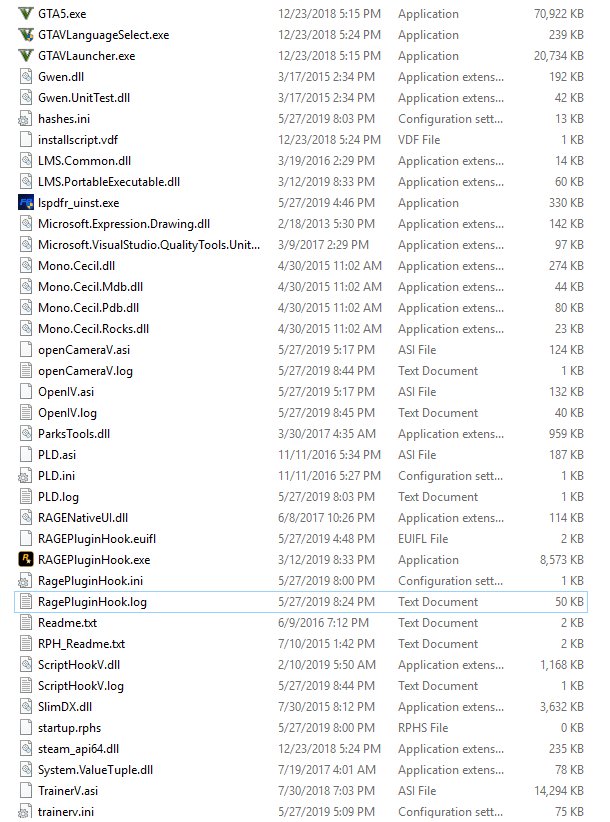Select the Microsoft.VisualStudio.QualityTools.Unit... file name
The width and height of the screenshot is (610, 822).
click(149, 245)
